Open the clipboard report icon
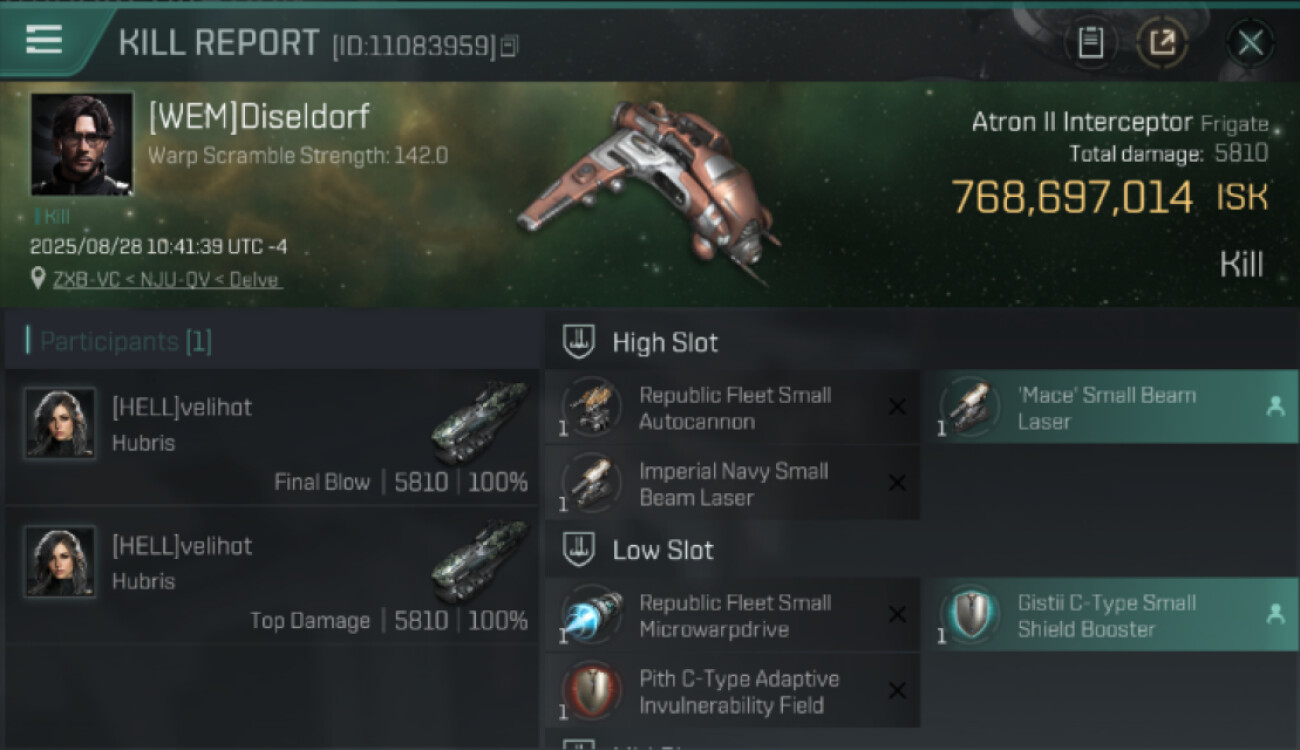The height and width of the screenshot is (750, 1300). [1090, 43]
